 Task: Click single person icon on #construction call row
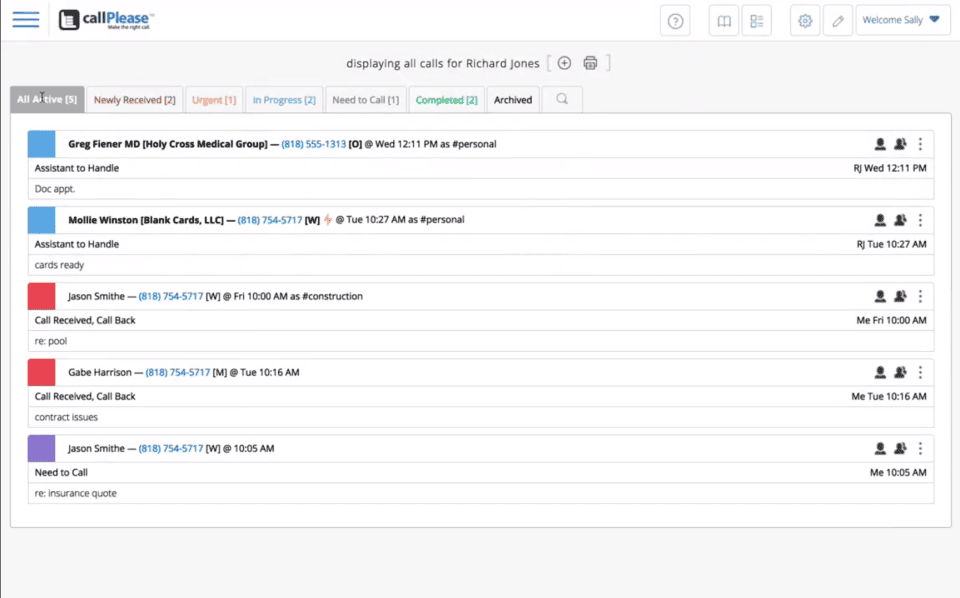click(x=880, y=296)
